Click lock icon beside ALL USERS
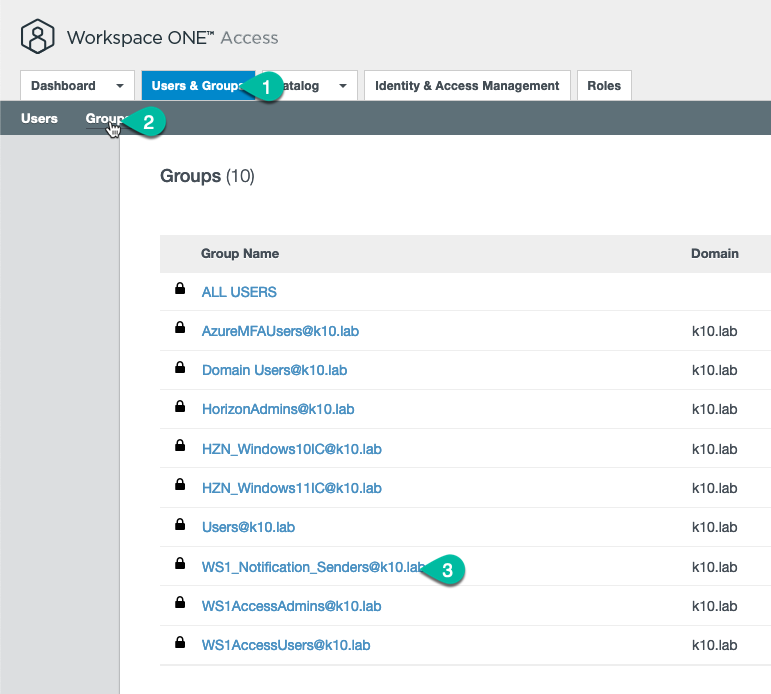The image size is (771, 694). click(x=180, y=288)
